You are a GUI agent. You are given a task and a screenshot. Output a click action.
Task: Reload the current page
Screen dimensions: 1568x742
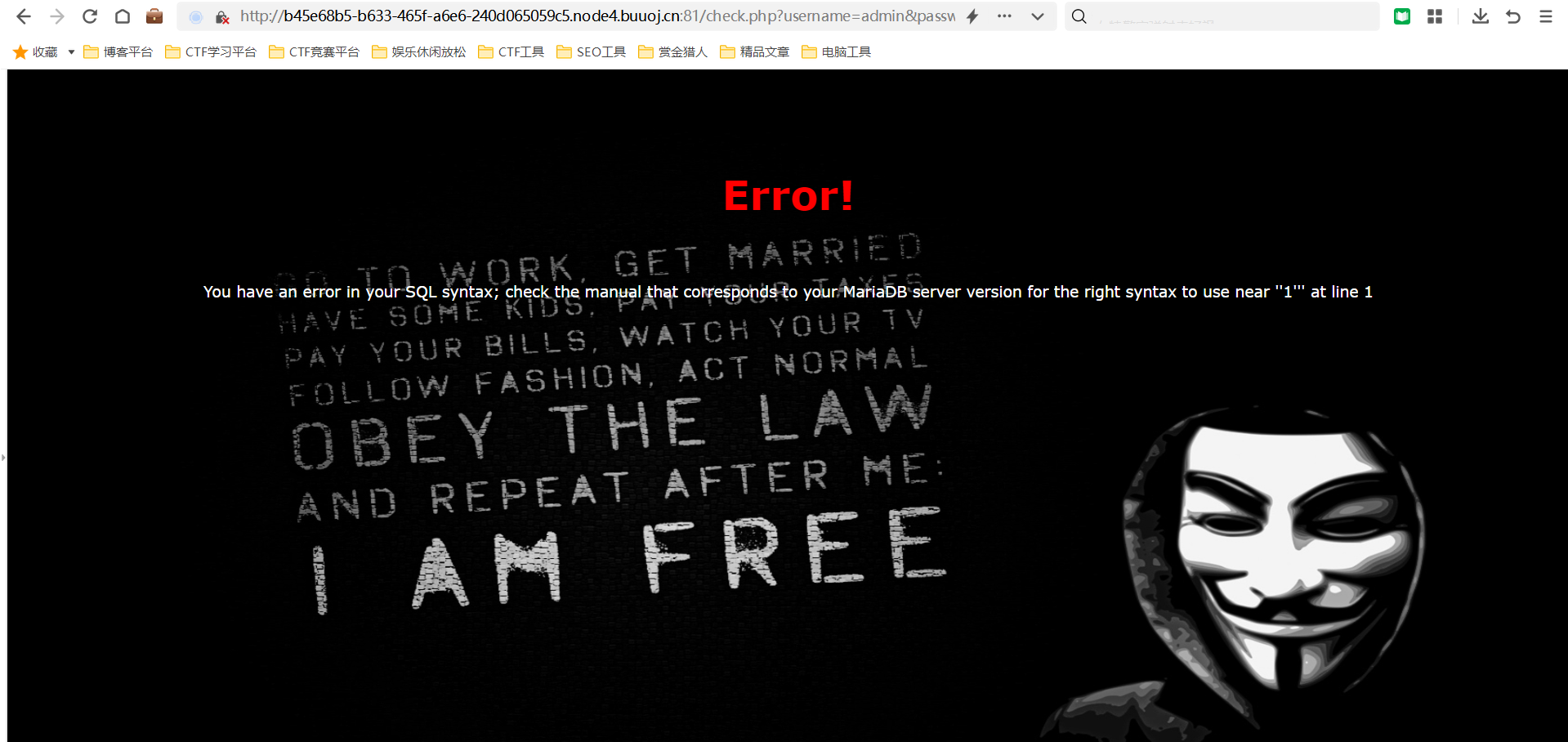coord(90,16)
